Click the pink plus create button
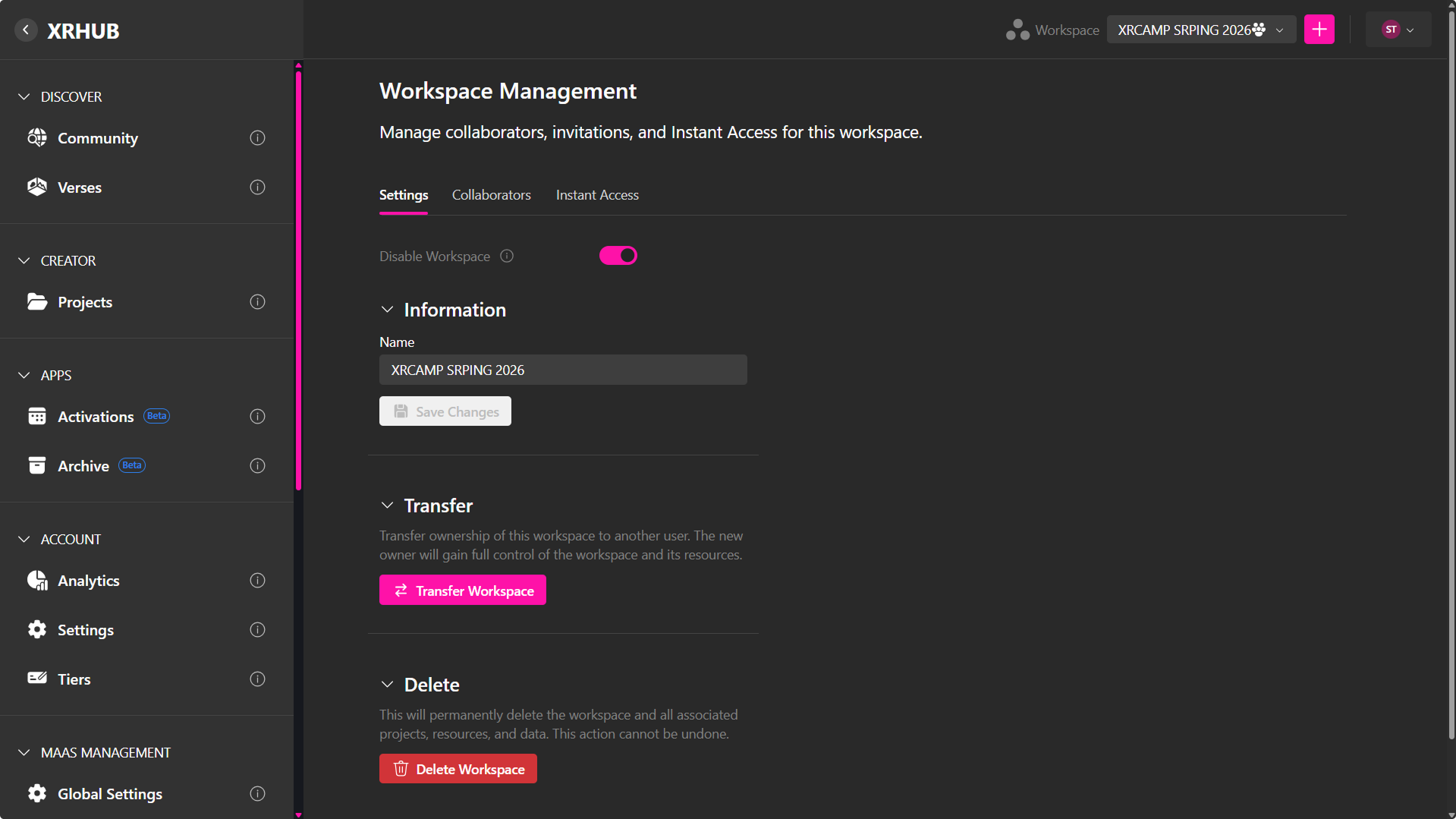Screen dimensions: 1456x819 click(x=1319, y=30)
